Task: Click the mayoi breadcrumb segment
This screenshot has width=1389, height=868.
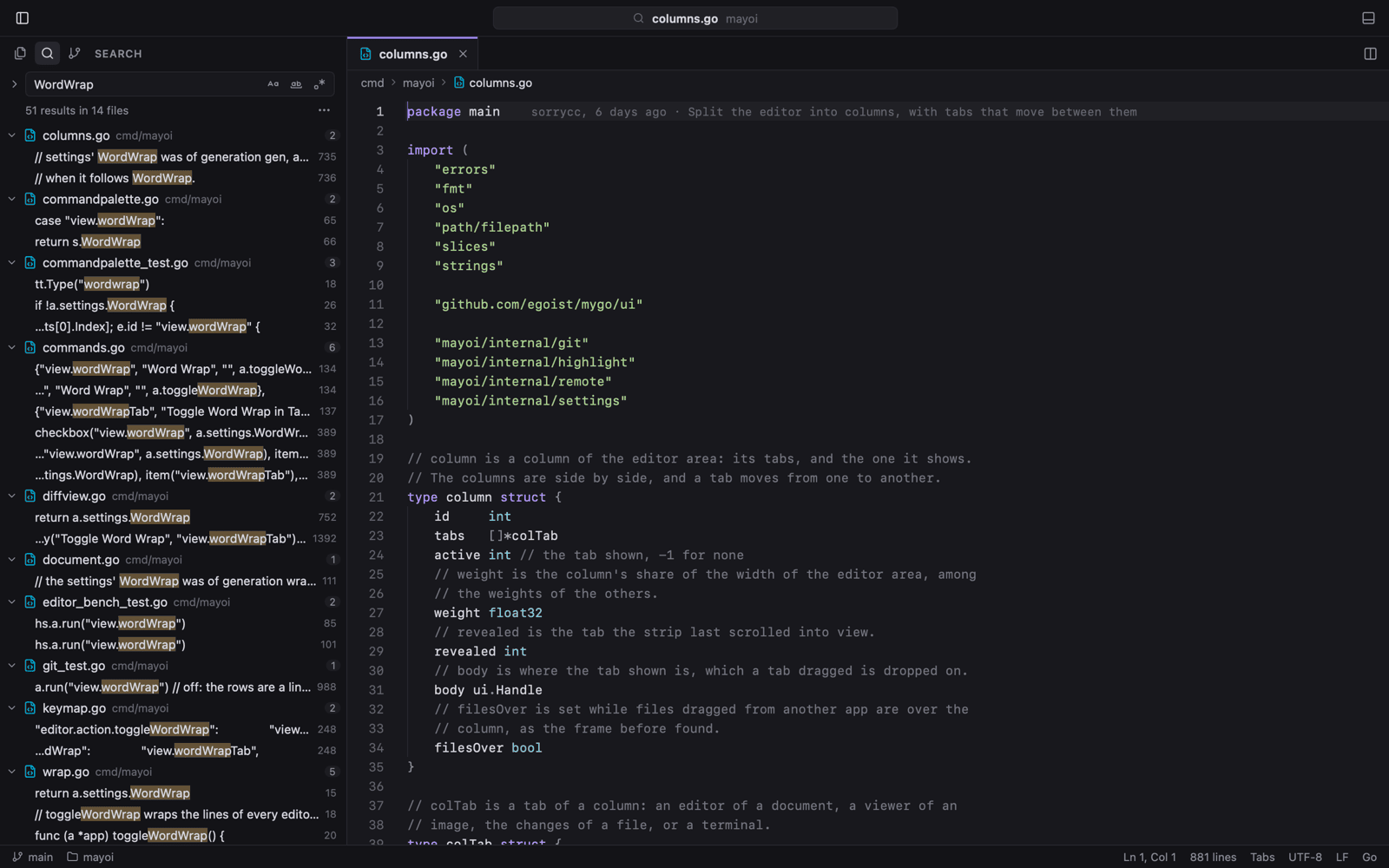Action: point(418,83)
